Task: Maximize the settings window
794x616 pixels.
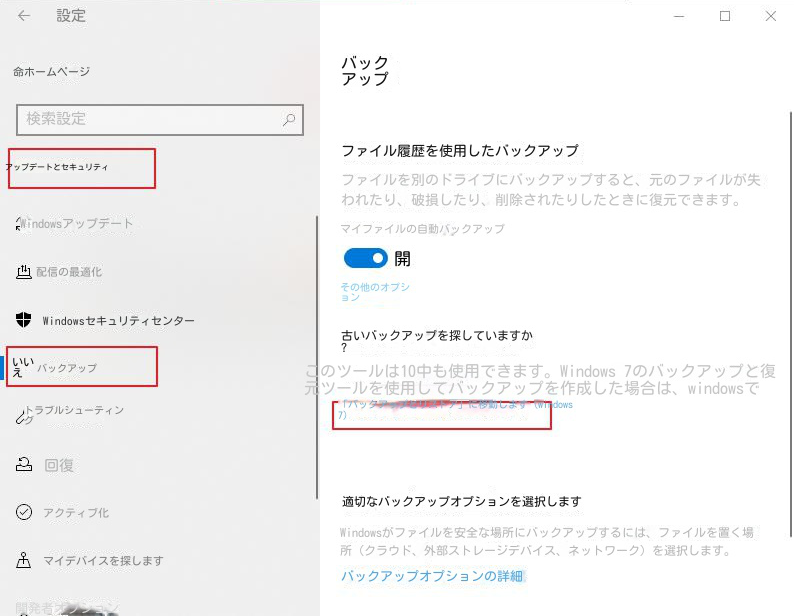Action: point(725,16)
